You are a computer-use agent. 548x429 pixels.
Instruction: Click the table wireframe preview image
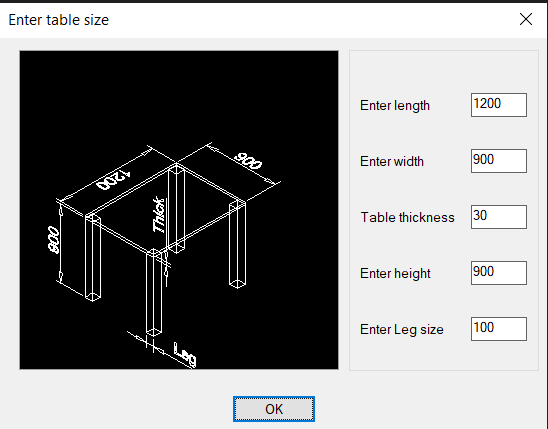(x=179, y=210)
